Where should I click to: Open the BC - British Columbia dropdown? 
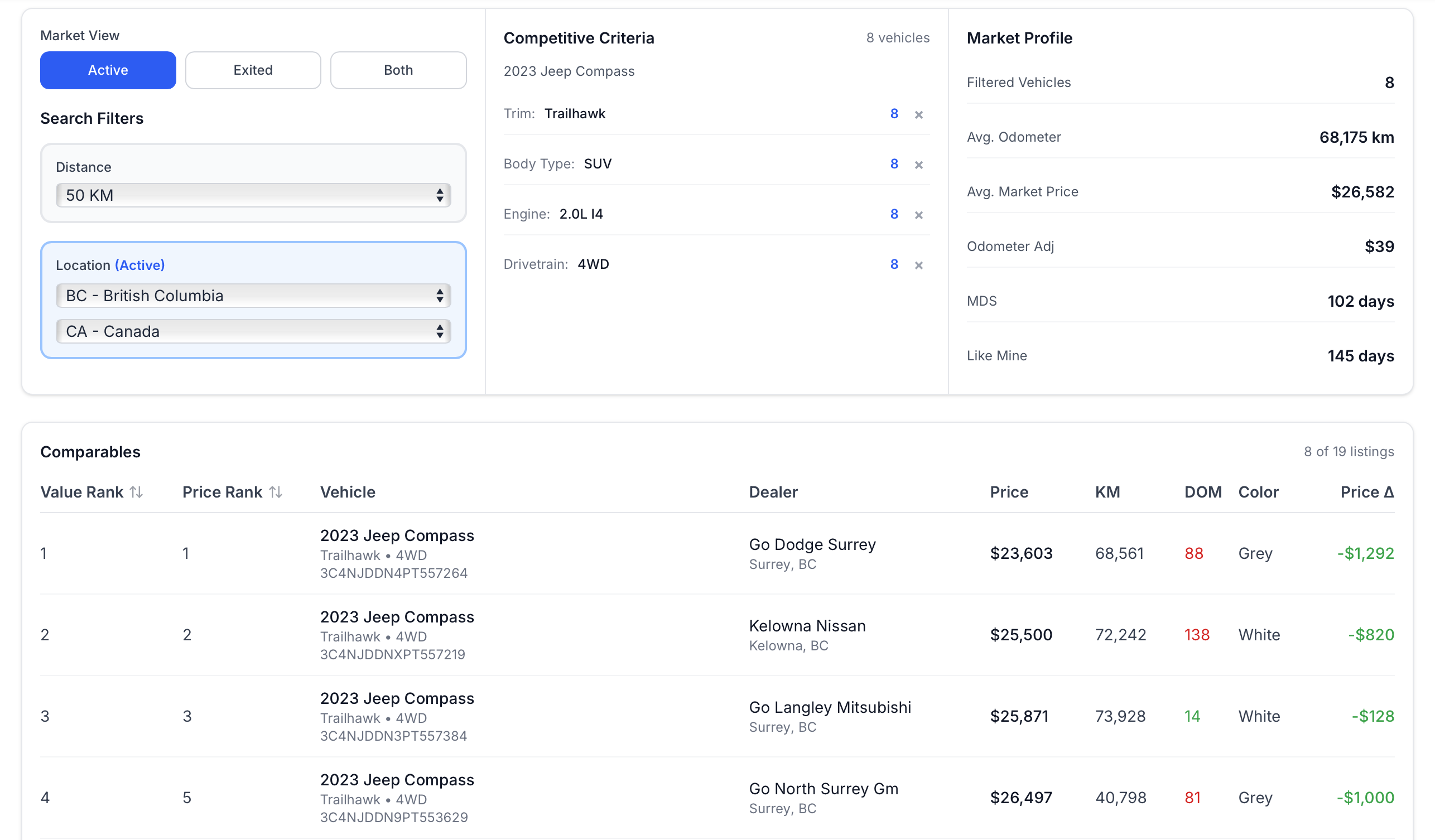[253, 296]
